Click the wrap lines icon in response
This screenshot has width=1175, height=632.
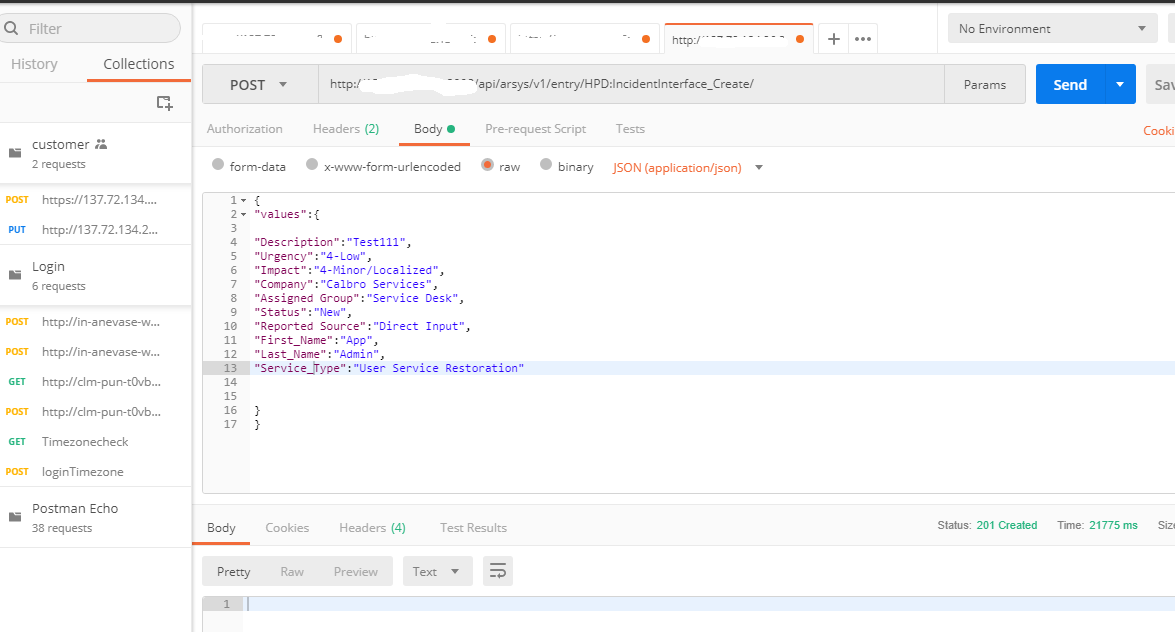497,572
